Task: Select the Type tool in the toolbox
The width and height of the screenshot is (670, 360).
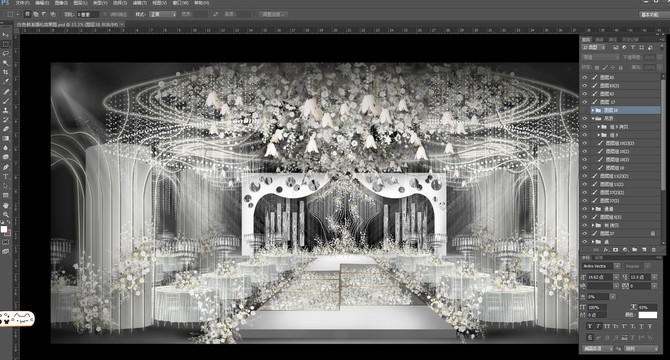Action: tap(6, 177)
